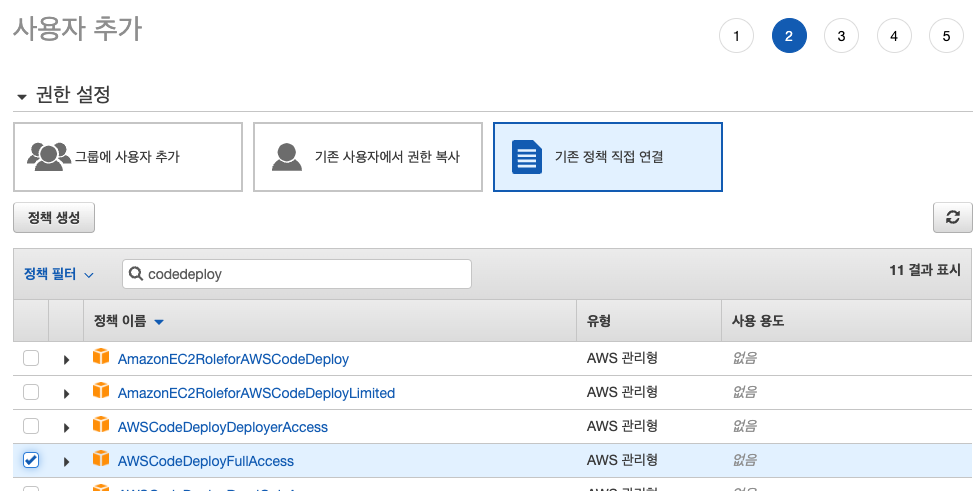The height and width of the screenshot is (491, 980).
Task: Click the orange box icon for AmazonEC2RoleforAWSCodeDeploy
Action: tap(101, 357)
